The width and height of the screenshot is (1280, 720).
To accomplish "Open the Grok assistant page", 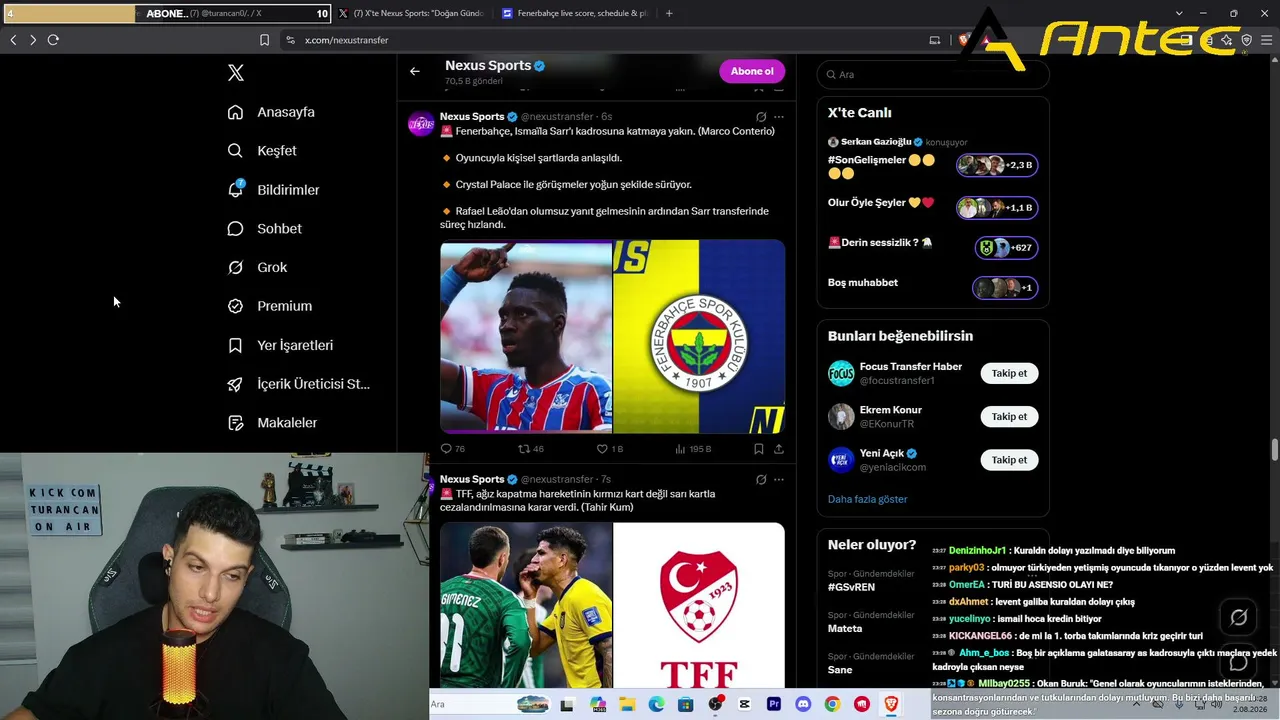I will tap(257, 267).
